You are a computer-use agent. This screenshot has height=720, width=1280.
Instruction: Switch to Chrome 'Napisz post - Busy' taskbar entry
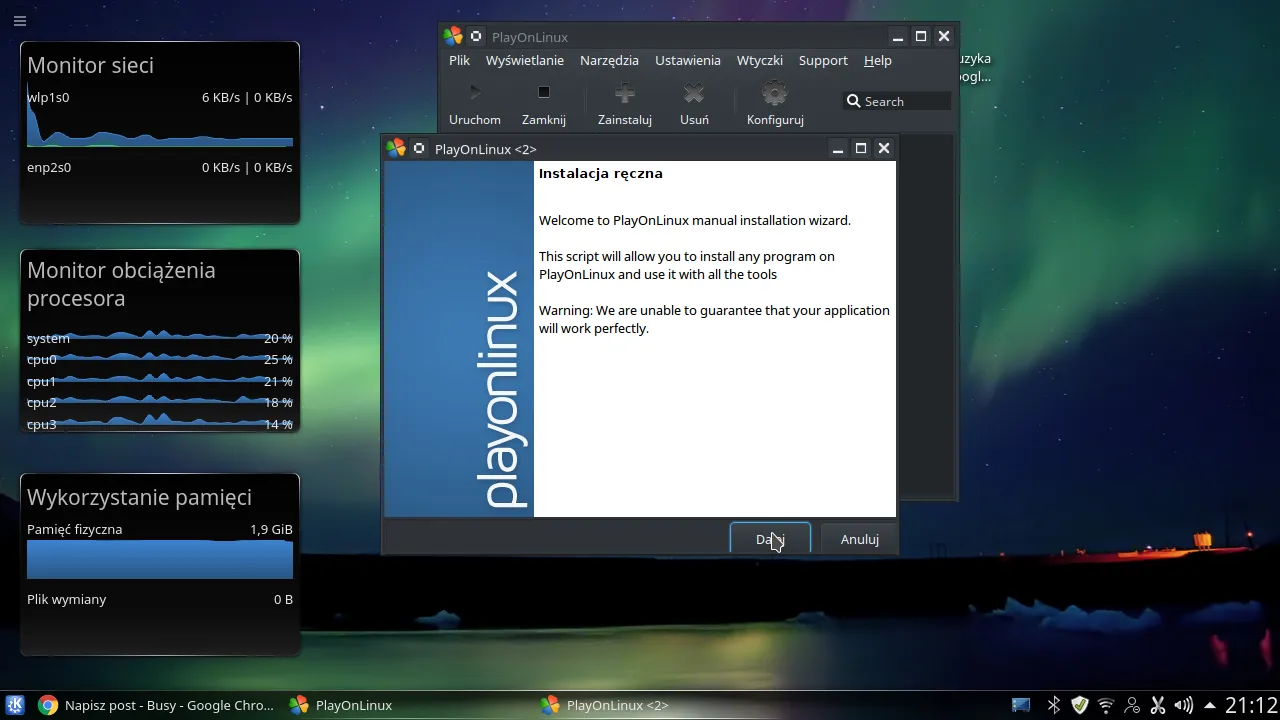click(156, 705)
